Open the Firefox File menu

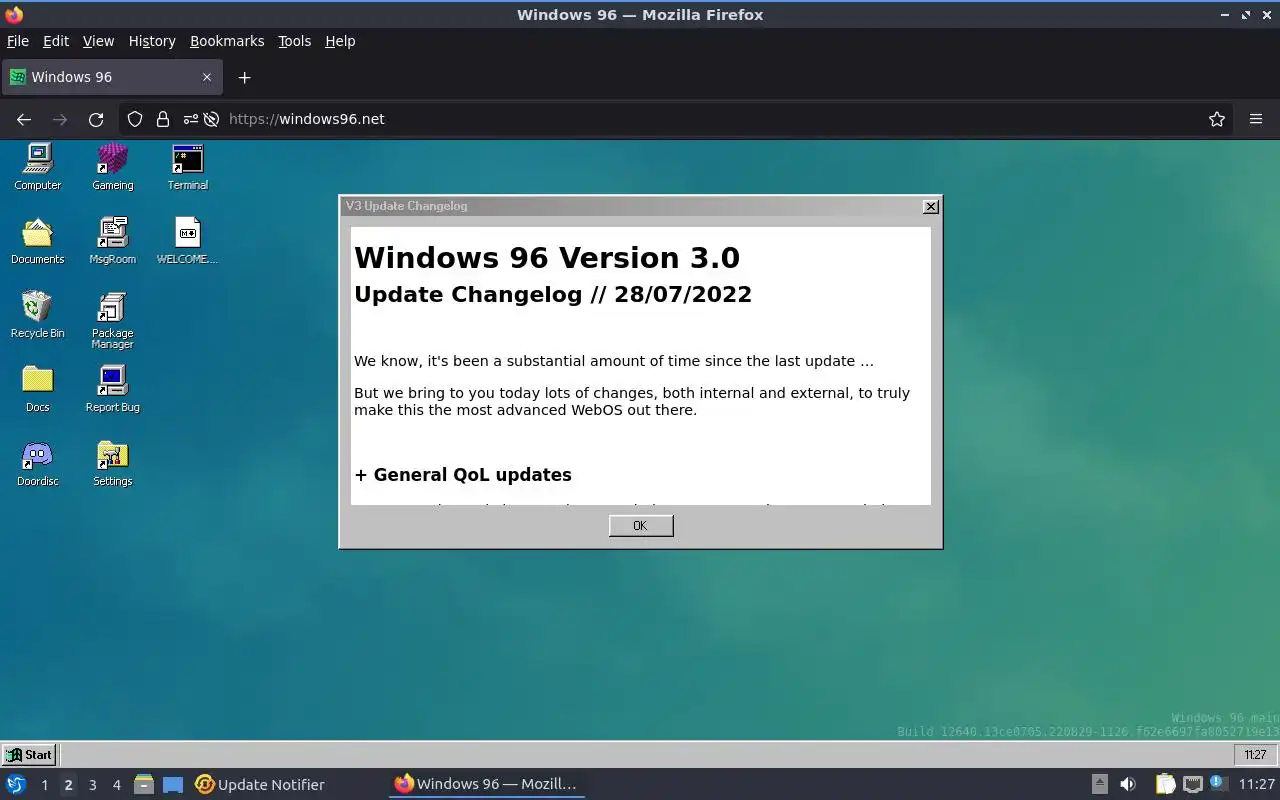click(x=18, y=41)
